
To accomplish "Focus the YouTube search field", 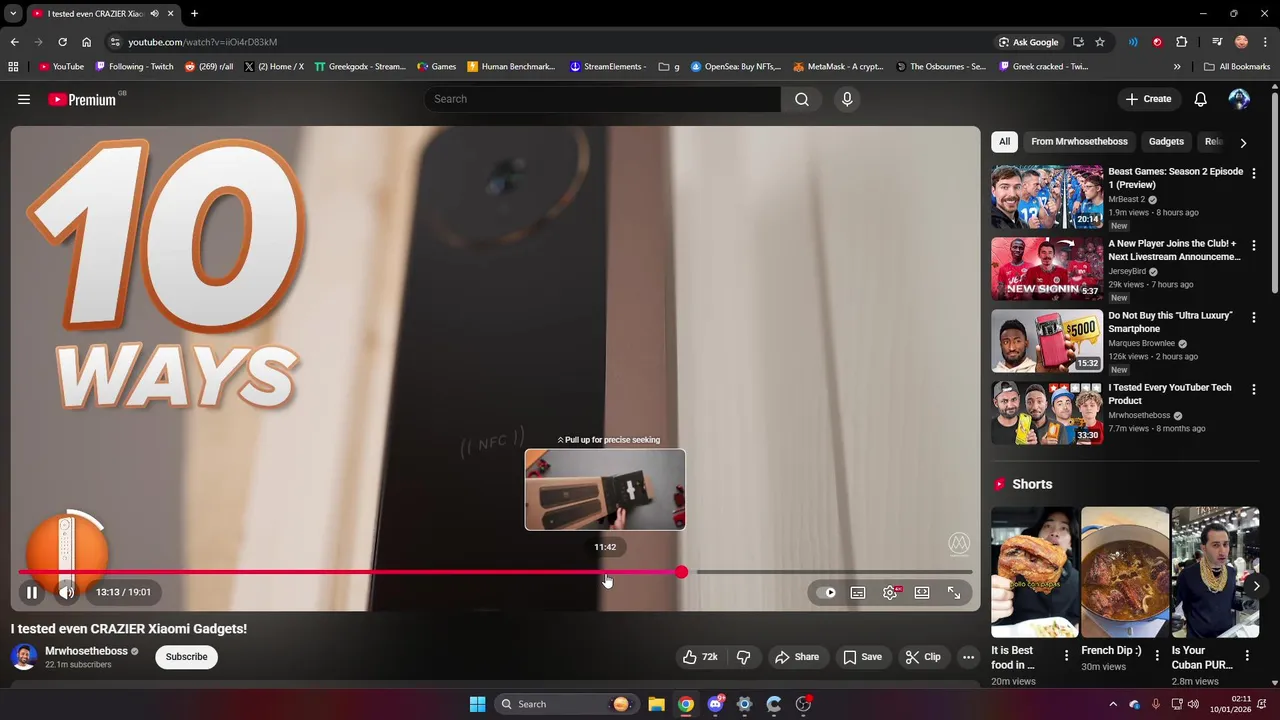I will 603,99.
